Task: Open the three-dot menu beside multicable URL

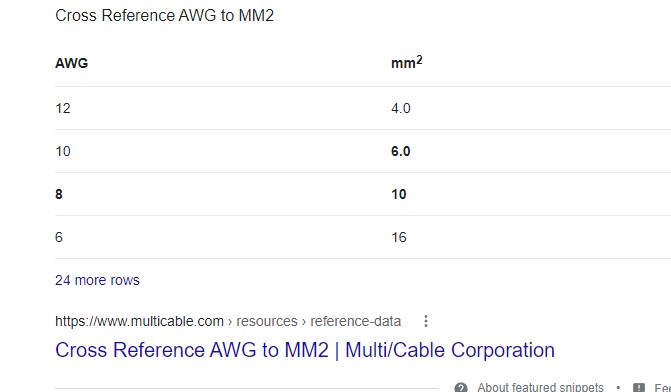Action: (x=425, y=321)
